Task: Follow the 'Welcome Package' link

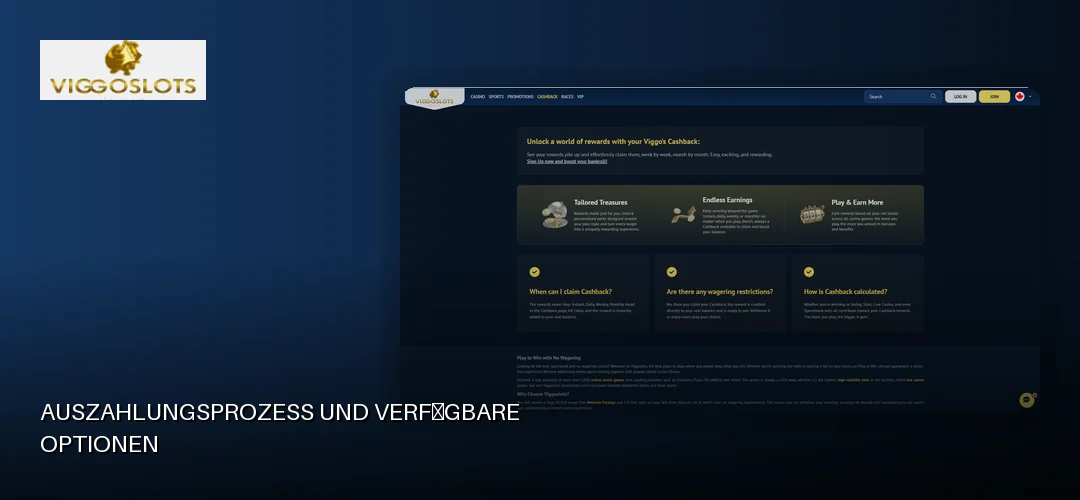Action: click(601, 402)
